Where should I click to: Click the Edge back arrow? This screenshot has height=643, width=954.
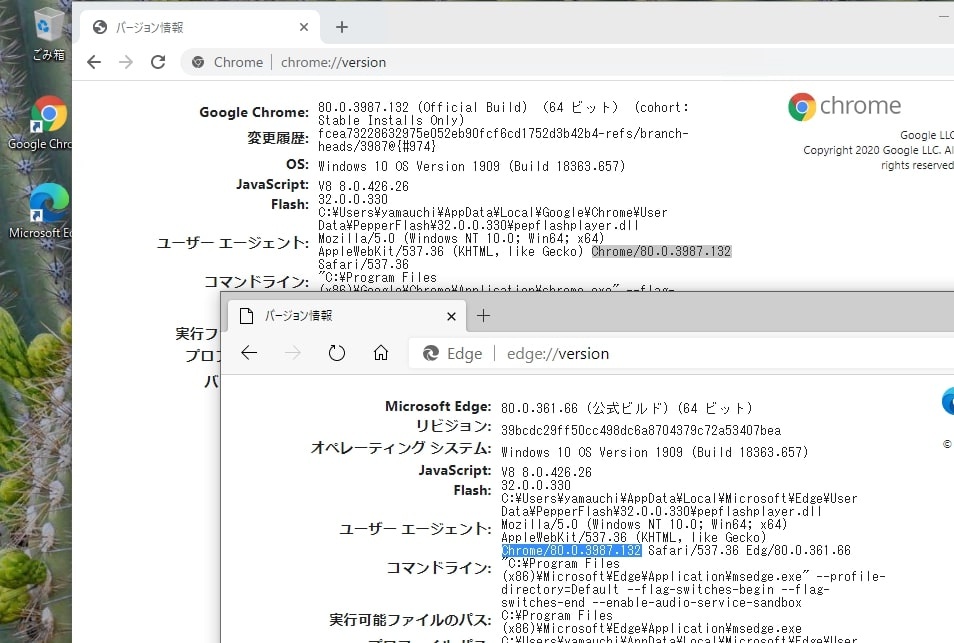point(249,353)
